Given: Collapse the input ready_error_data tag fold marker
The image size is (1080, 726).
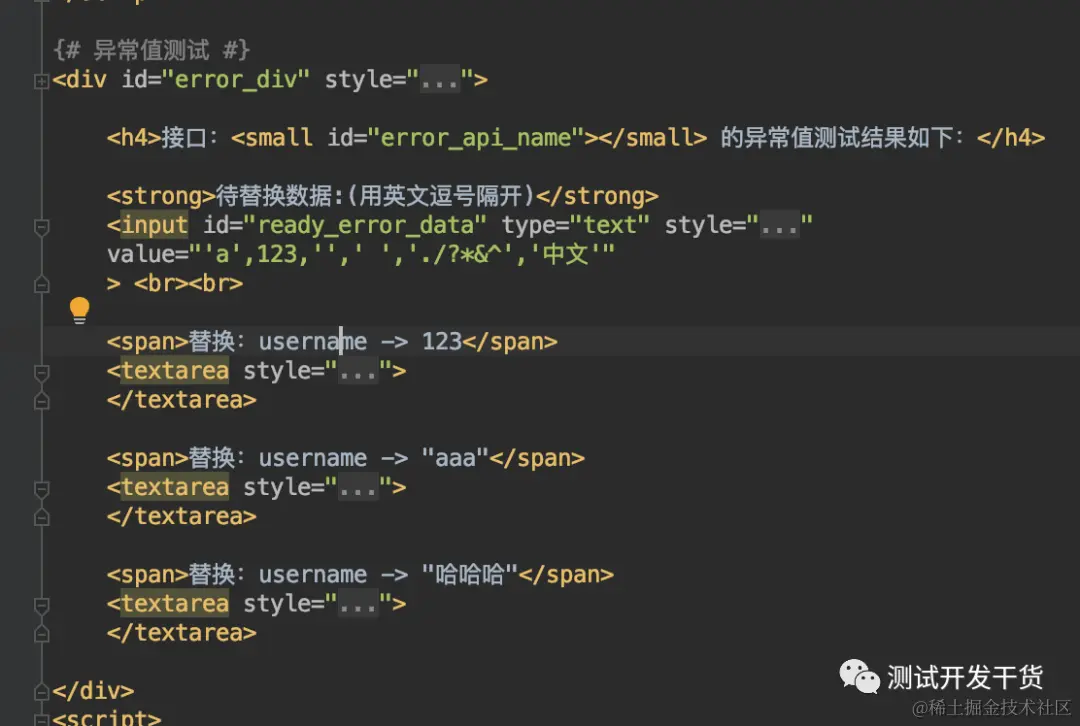Looking at the screenshot, I should [x=41, y=227].
